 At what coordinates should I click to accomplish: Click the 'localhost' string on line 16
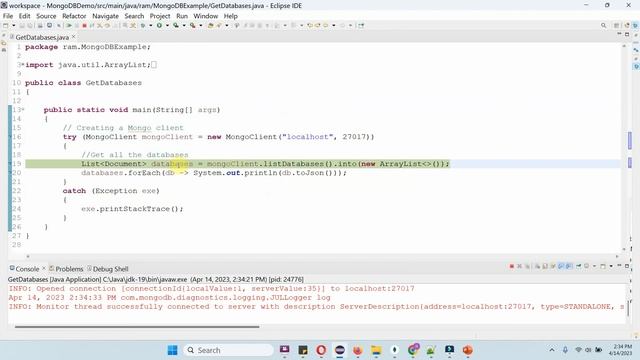click(x=307, y=137)
